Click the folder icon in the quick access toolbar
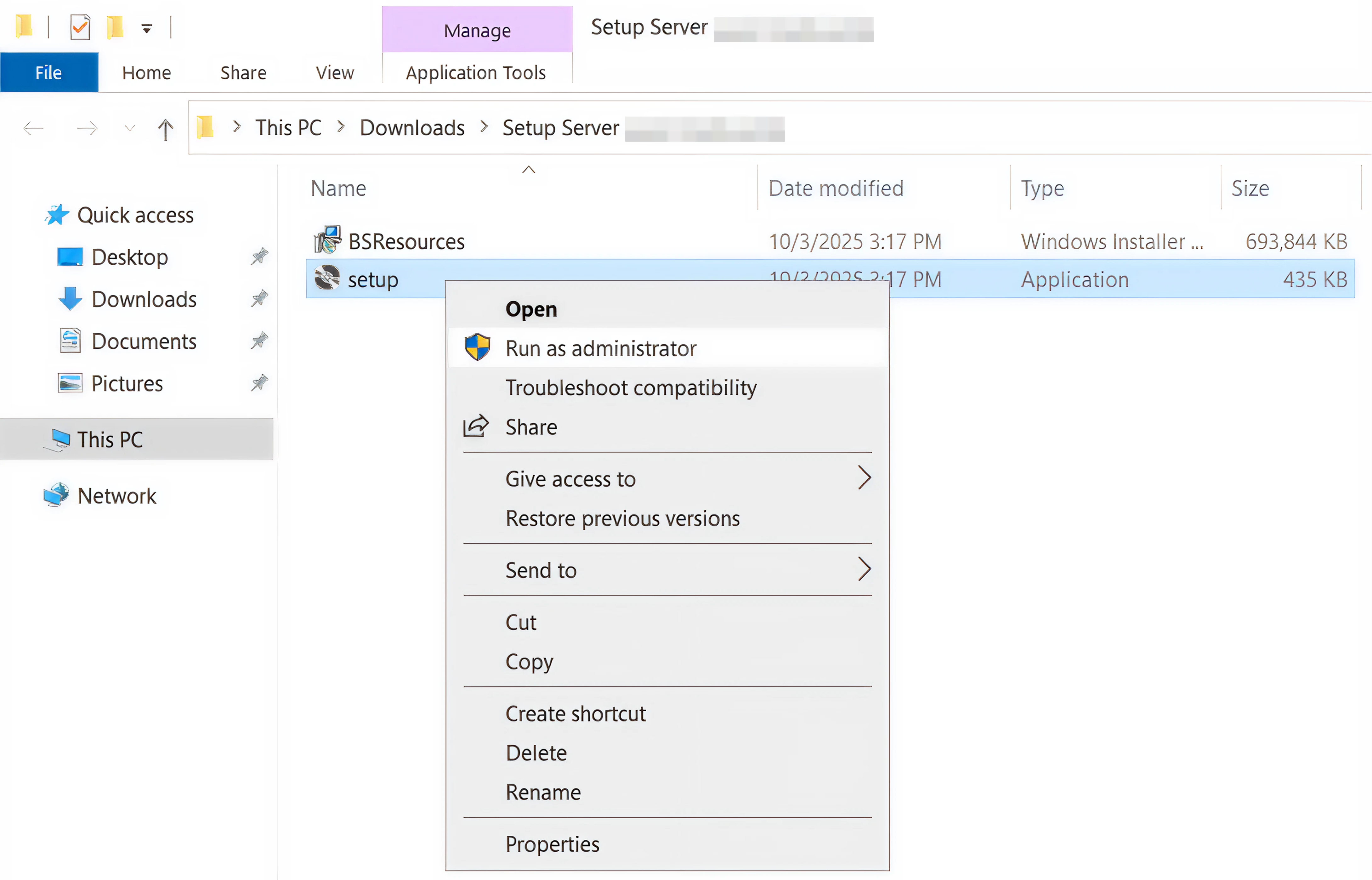Image resolution: width=1372 pixels, height=880 pixels. tap(23, 27)
